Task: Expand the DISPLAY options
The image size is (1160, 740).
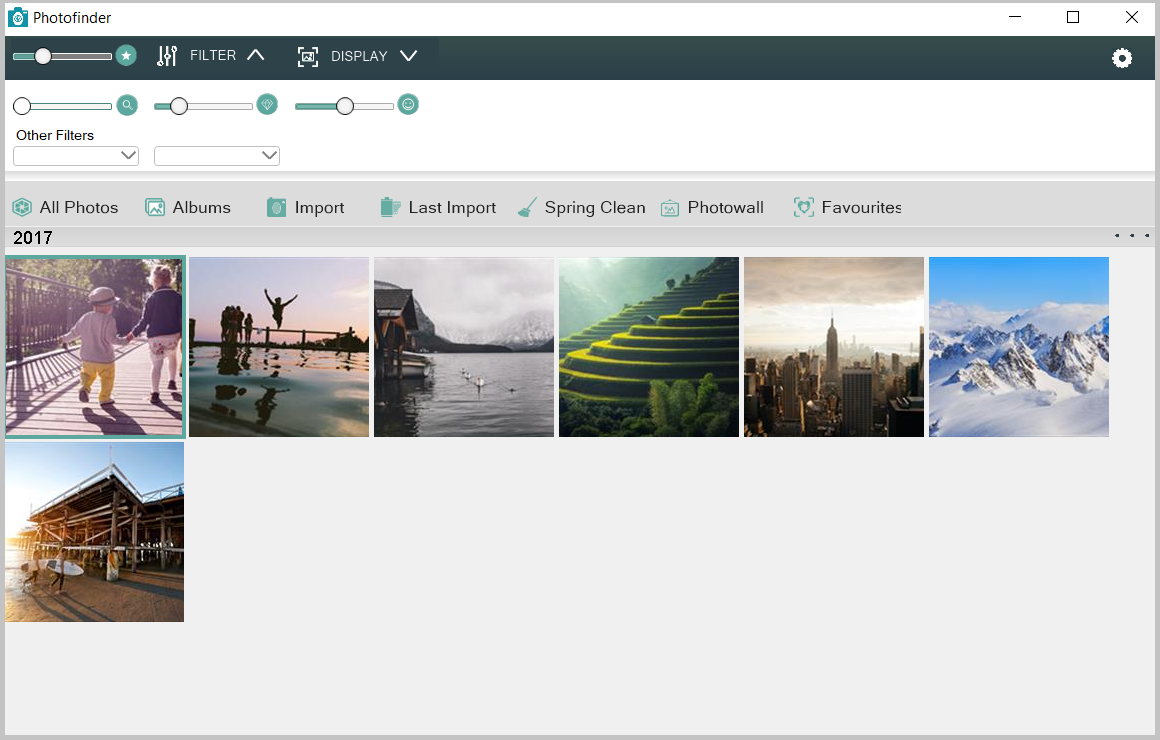Action: (x=409, y=56)
